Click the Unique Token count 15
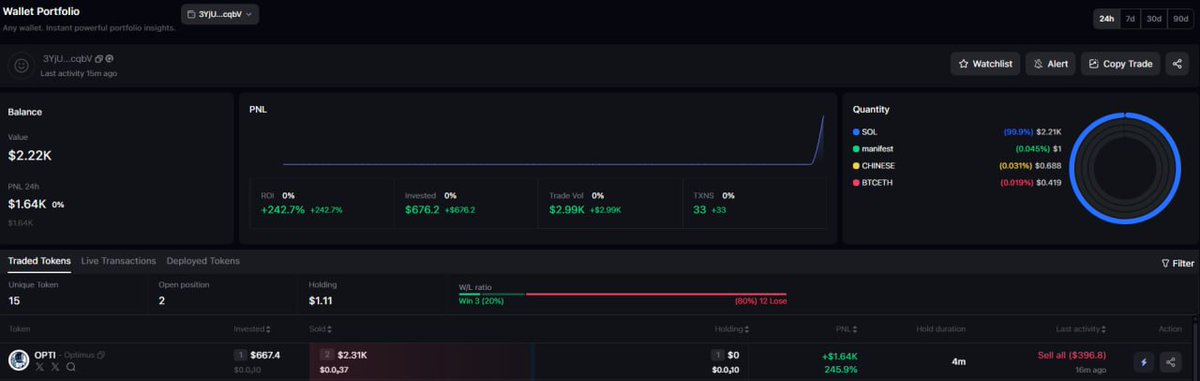Image resolution: width=1200 pixels, height=381 pixels. click(13, 300)
